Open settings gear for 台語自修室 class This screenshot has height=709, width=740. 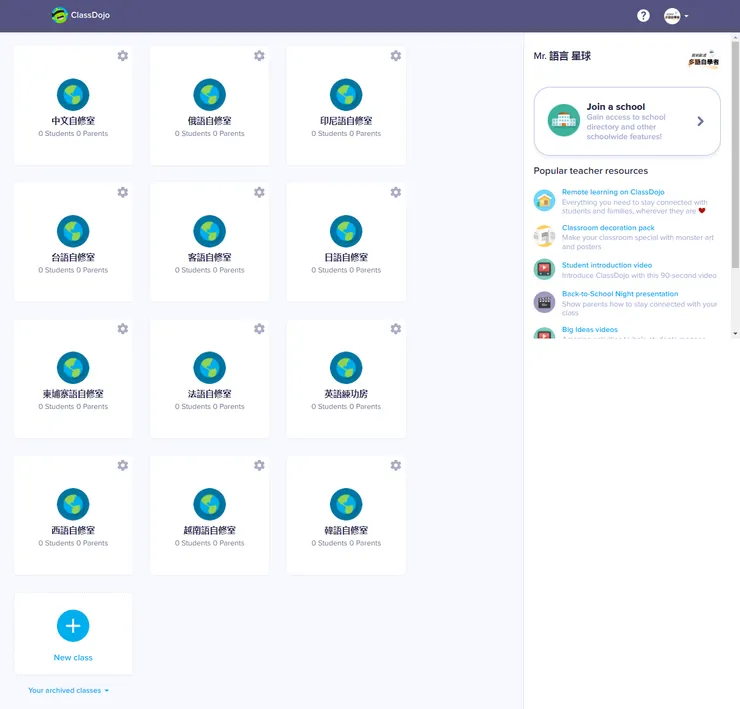tap(123, 192)
